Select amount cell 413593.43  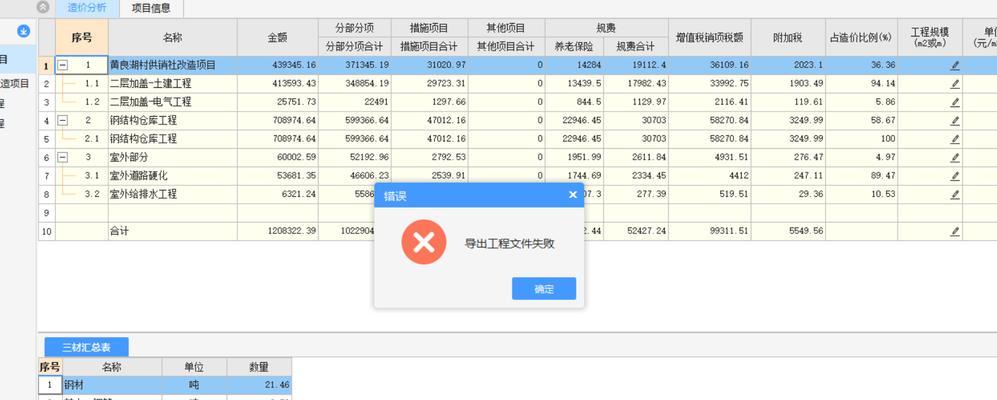(277, 83)
